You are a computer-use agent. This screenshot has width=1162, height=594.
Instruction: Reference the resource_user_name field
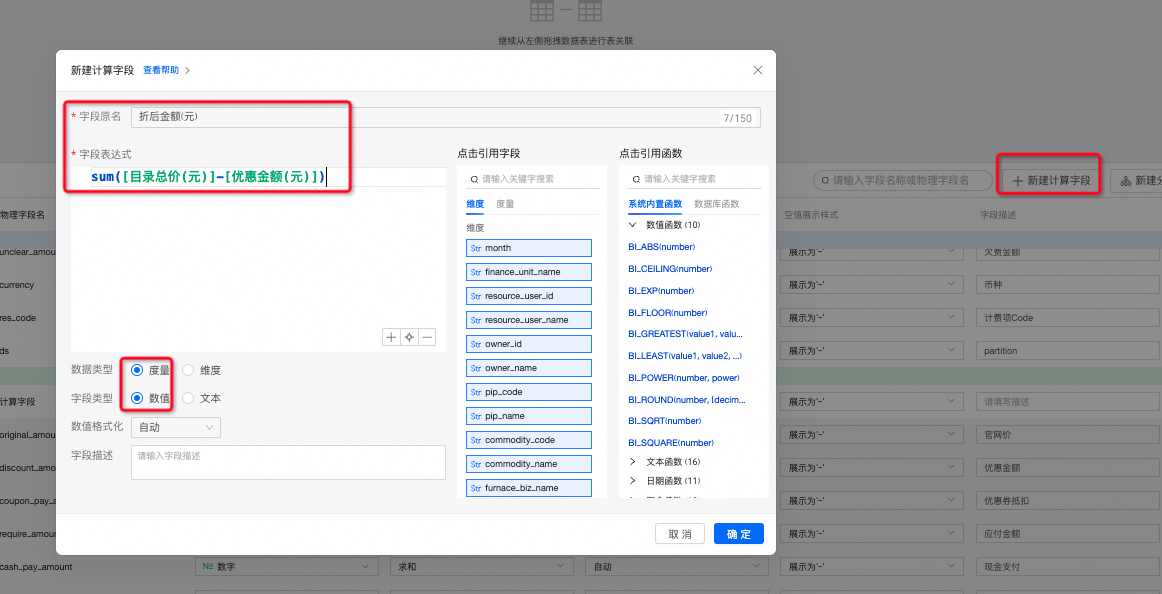point(528,320)
